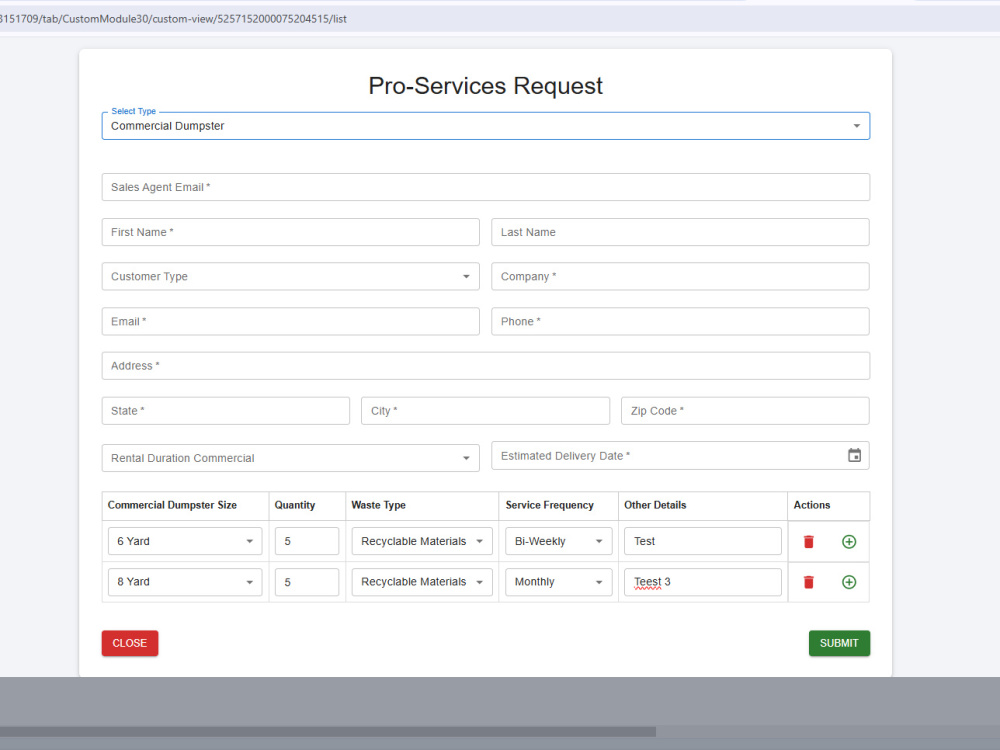Click the City field

[485, 411]
